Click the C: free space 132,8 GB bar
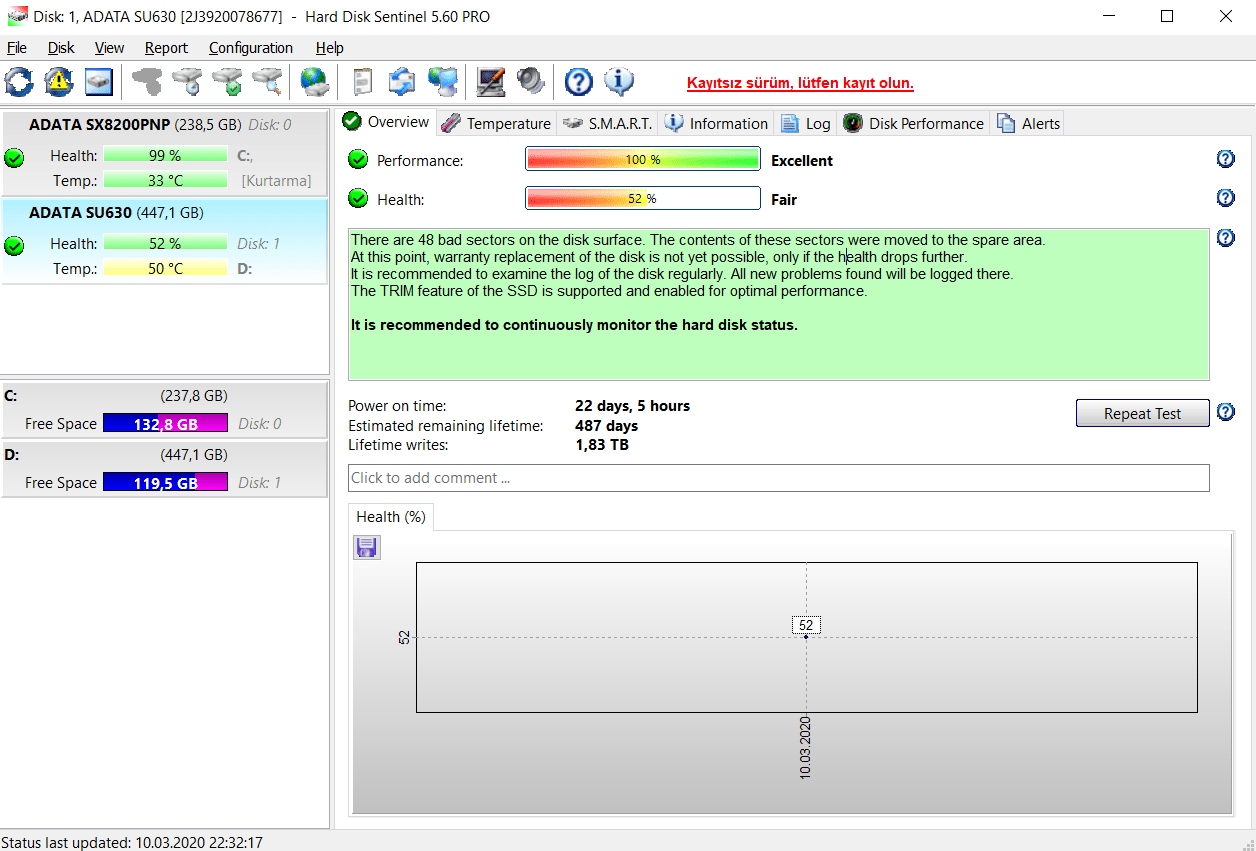 pyautogui.click(x=165, y=423)
